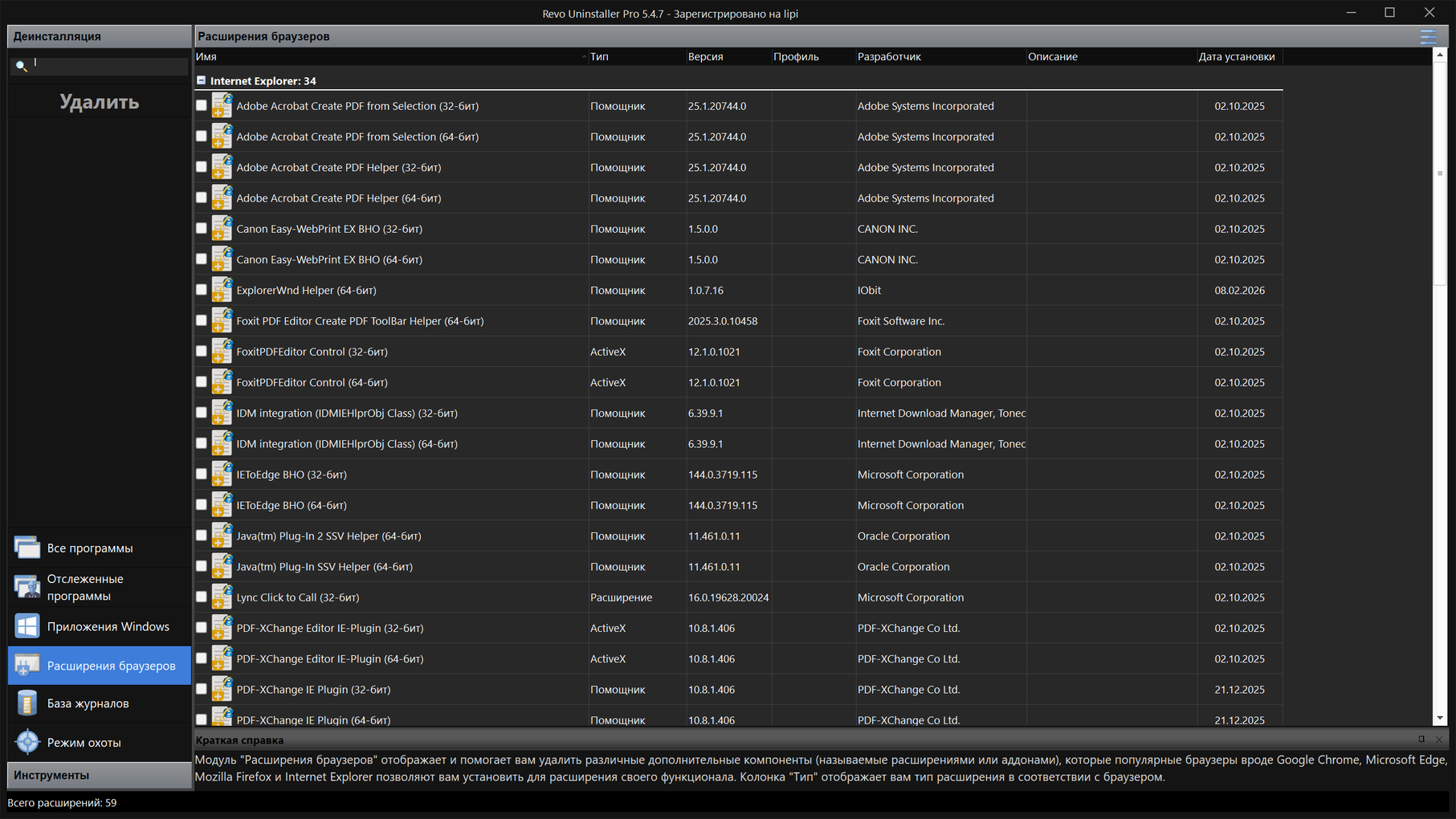The width and height of the screenshot is (1456, 819).
Task: Click icon of IDM integration (IDMIEHlprObj Class) (32-бит)
Action: pyautogui.click(x=222, y=413)
